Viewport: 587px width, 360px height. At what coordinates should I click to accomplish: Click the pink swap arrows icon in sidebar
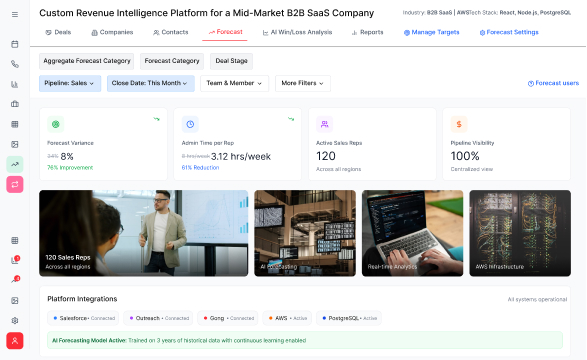[x=15, y=184]
